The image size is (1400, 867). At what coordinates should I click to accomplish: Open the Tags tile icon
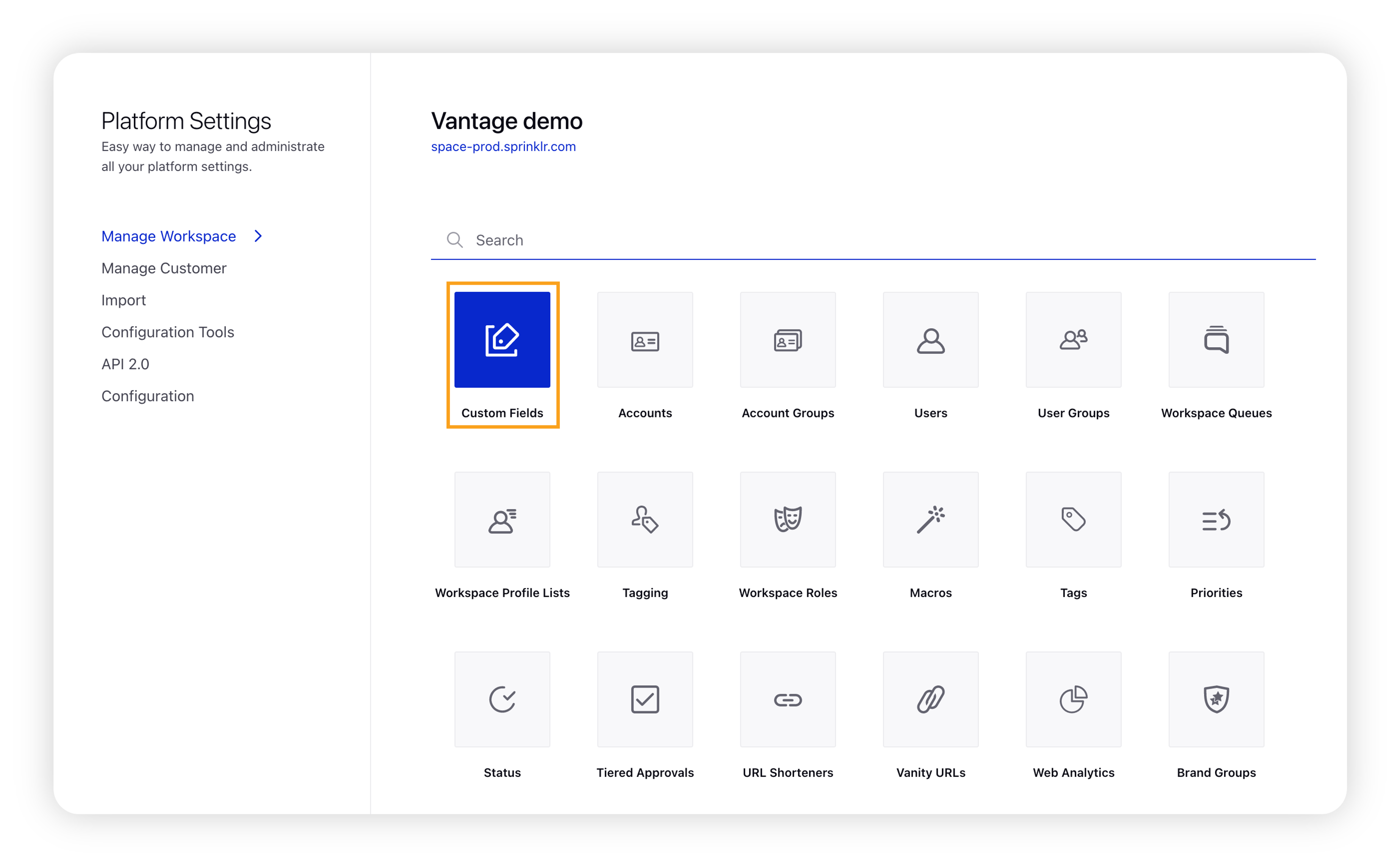(1073, 519)
